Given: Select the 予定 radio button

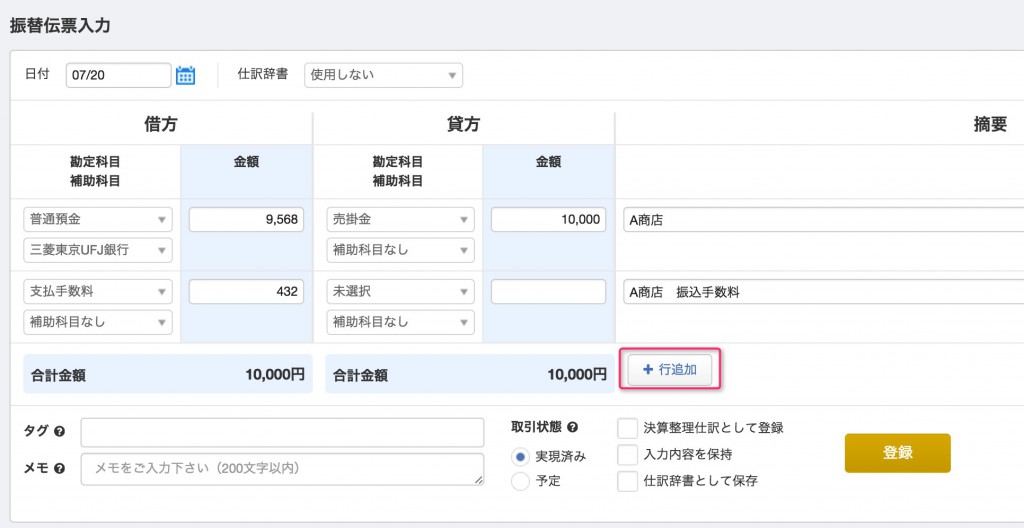Looking at the screenshot, I should tap(520, 482).
